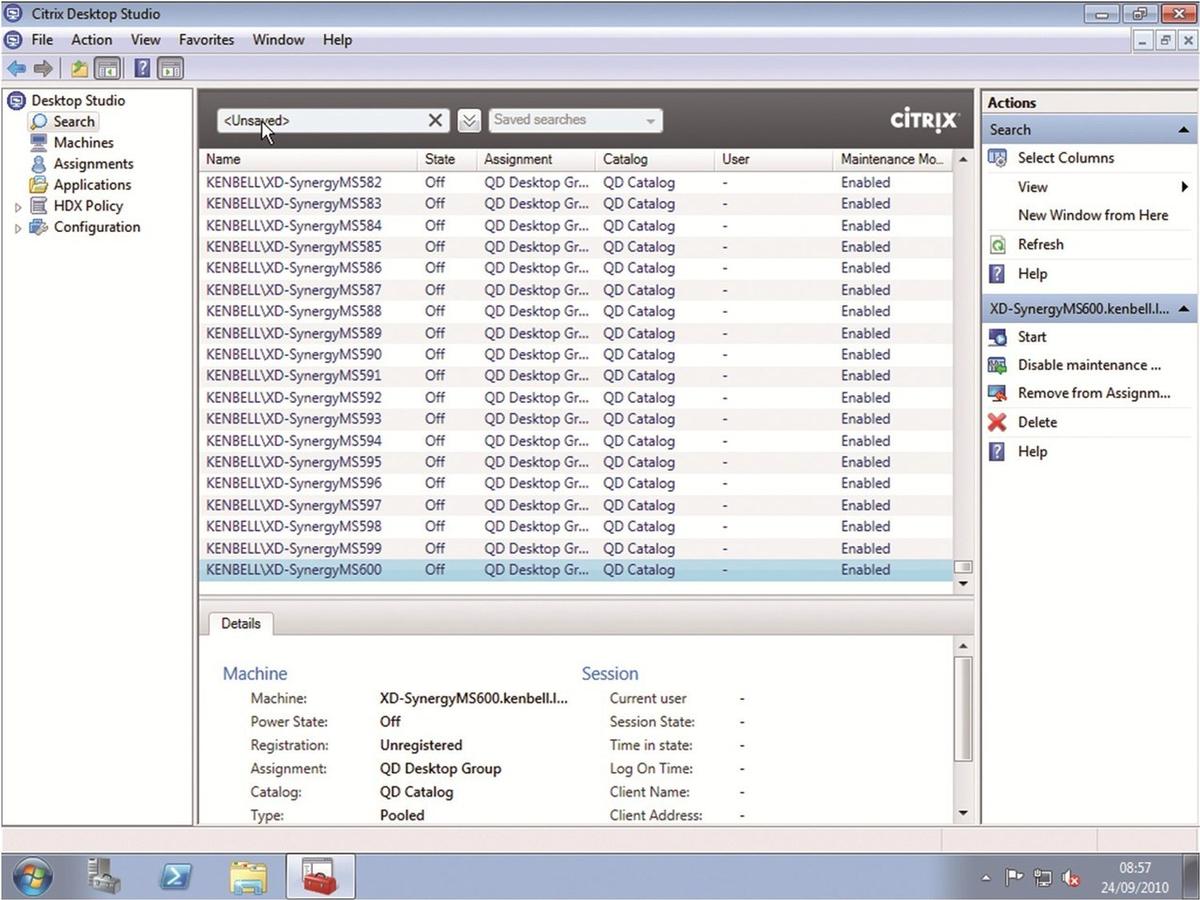Image resolution: width=1200 pixels, height=900 pixels.
Task: Click the Details pane scrollbar down arrow
Action: [964, 814]
